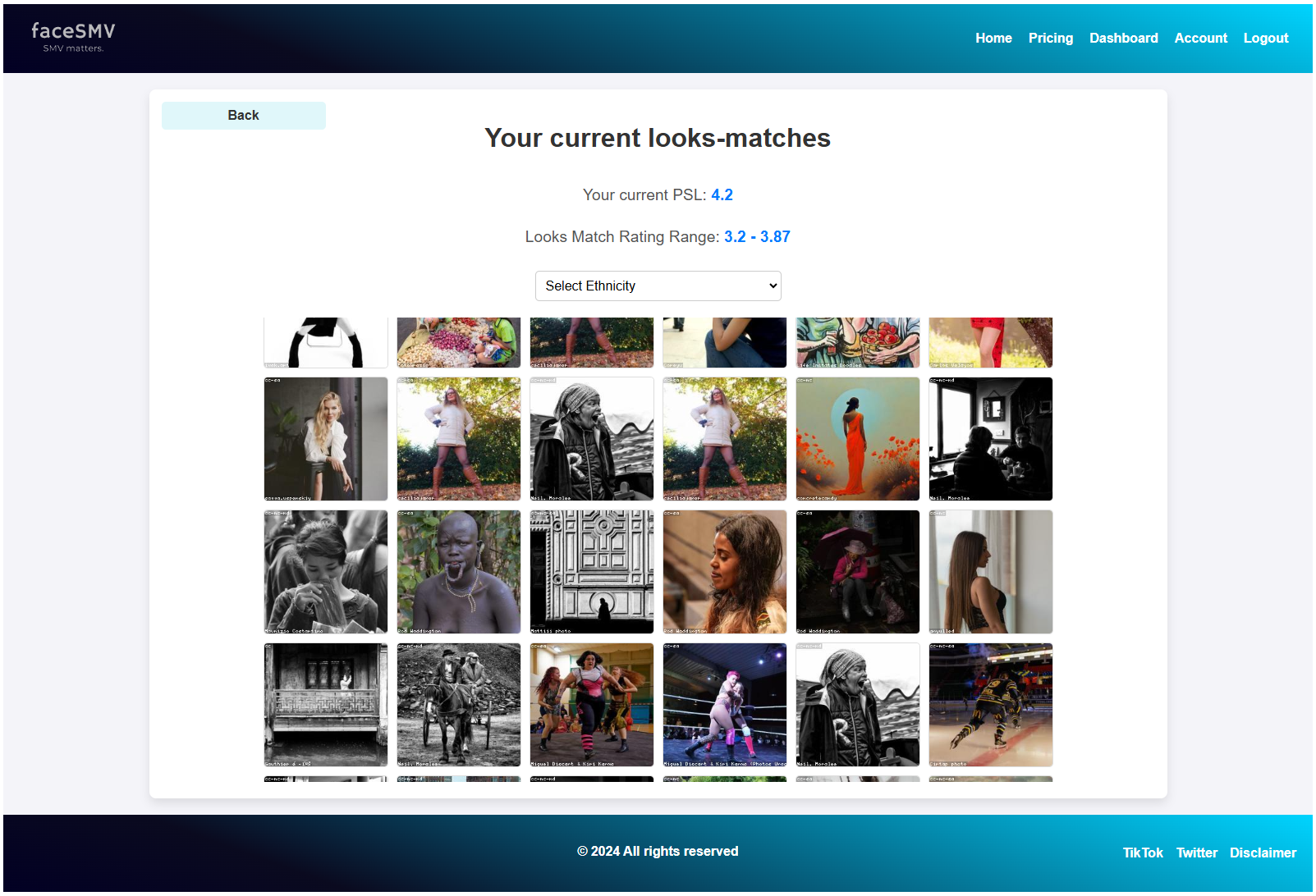Image resolution: width=1316 pixels, height=896 pixels.
Task: Select the long-haired woman profile photo
Action: pyautogui.click(x=991, y=572)
